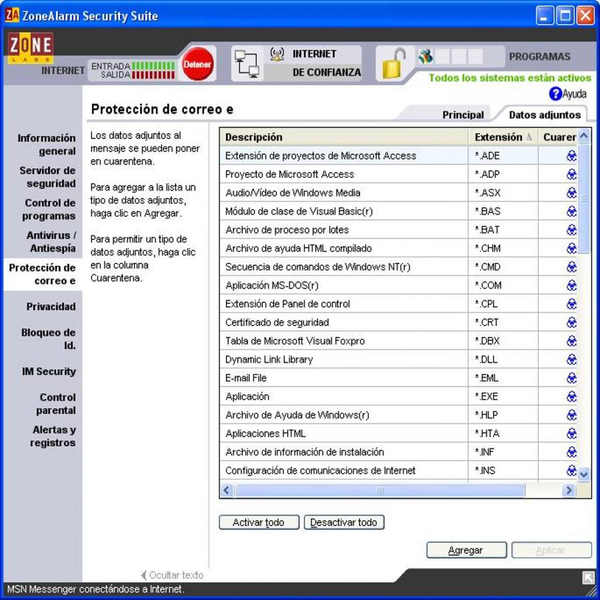Click the horizontal scrollbar thumb
The height and width of the screenshot is (600, 600).
click(x=380, y=490)
